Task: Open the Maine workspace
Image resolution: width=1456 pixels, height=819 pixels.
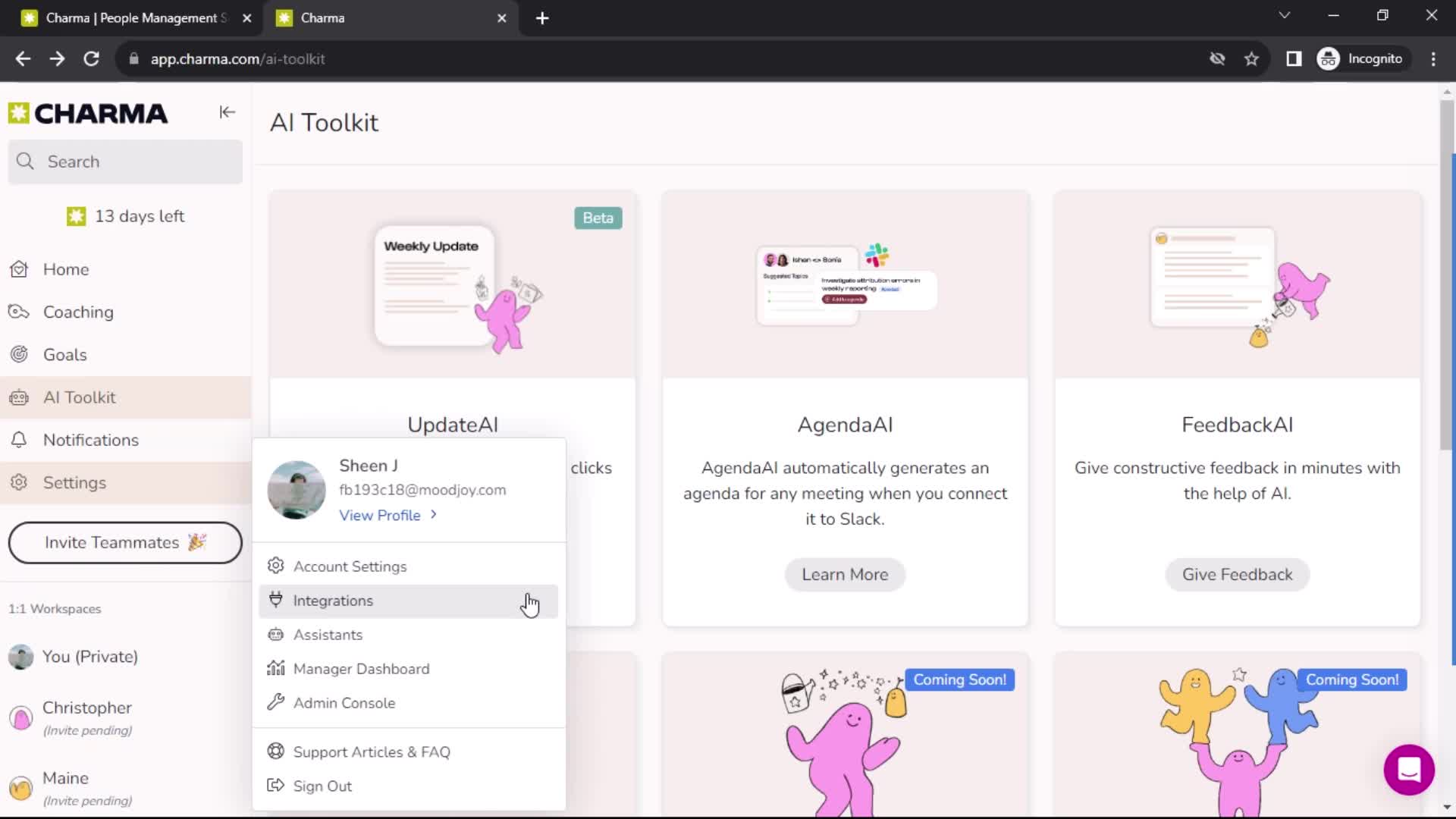Action: [125, 788]
